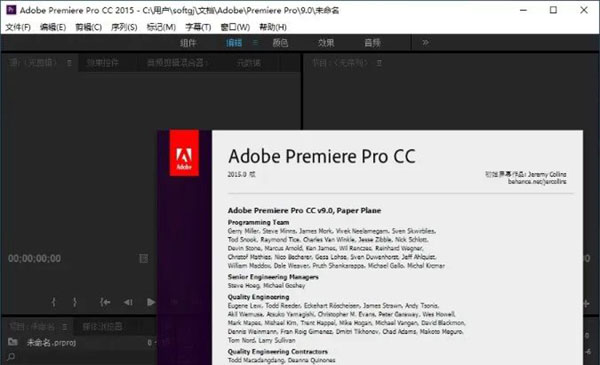
Task: Select the 源:(无剪辑) panel tab
Action: (x=33, y=63)
